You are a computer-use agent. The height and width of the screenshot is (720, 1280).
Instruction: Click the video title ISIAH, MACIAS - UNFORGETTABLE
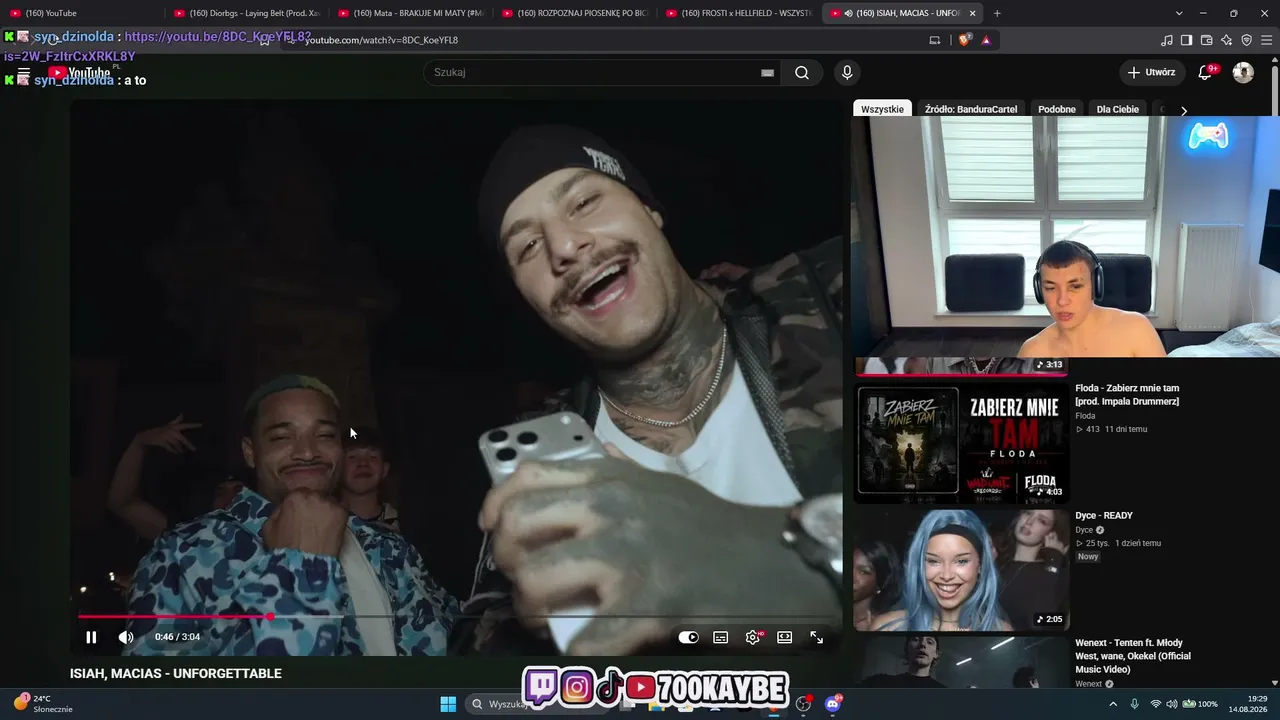click(x=176, y=674)
